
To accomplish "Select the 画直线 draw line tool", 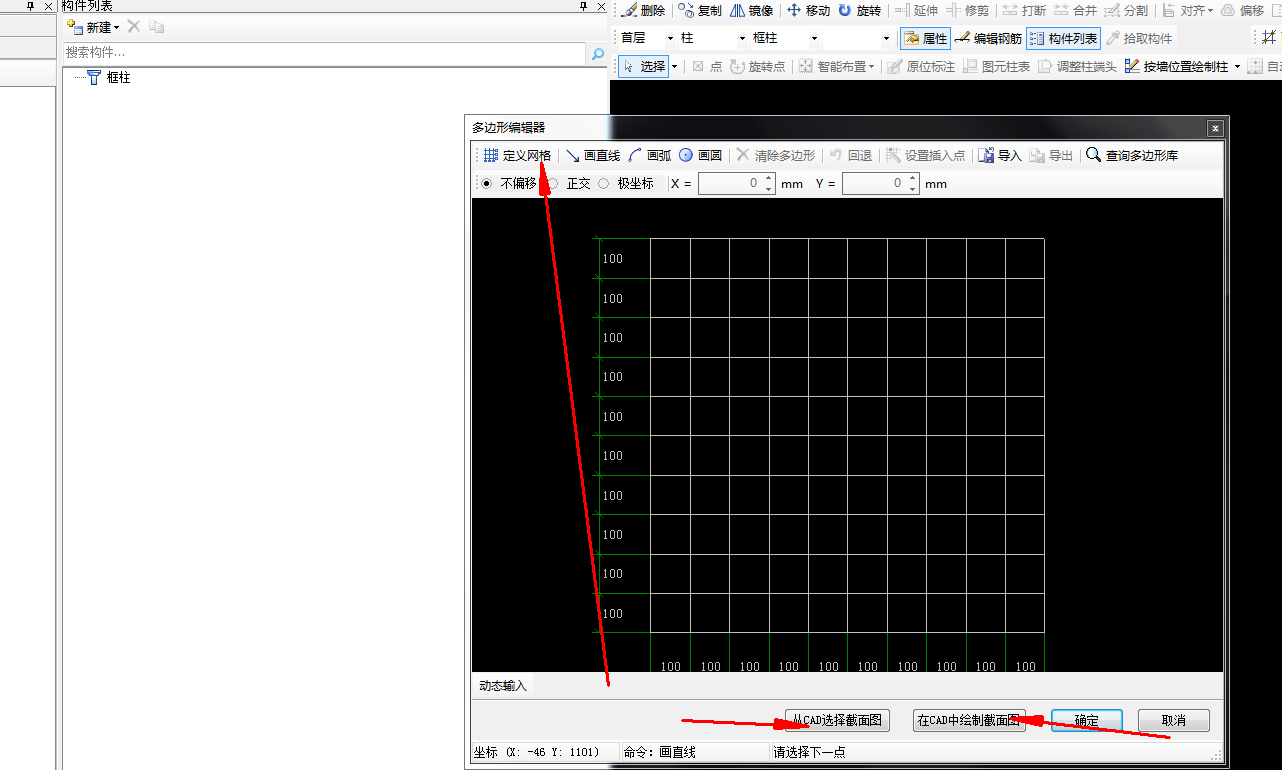I will pos(593,156).
